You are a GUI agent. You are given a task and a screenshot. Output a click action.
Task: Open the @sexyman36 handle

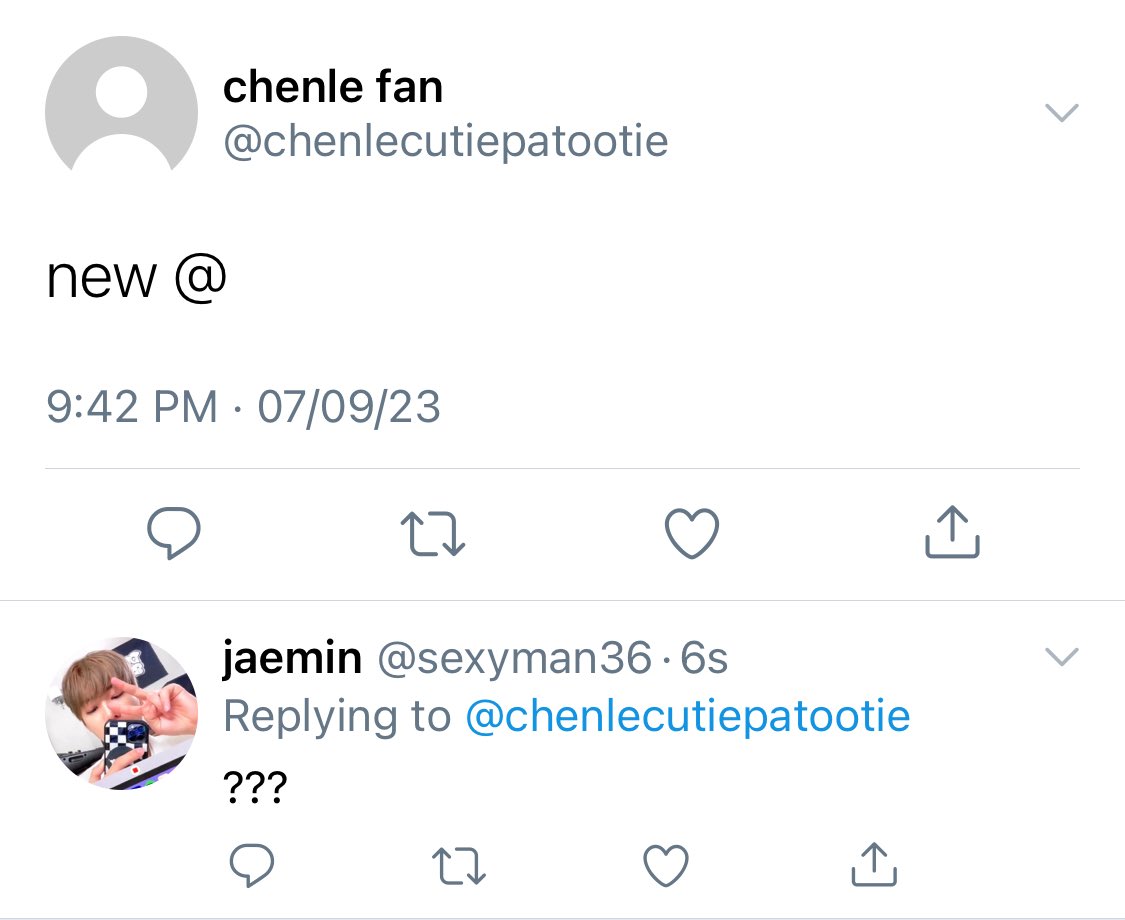514,658
